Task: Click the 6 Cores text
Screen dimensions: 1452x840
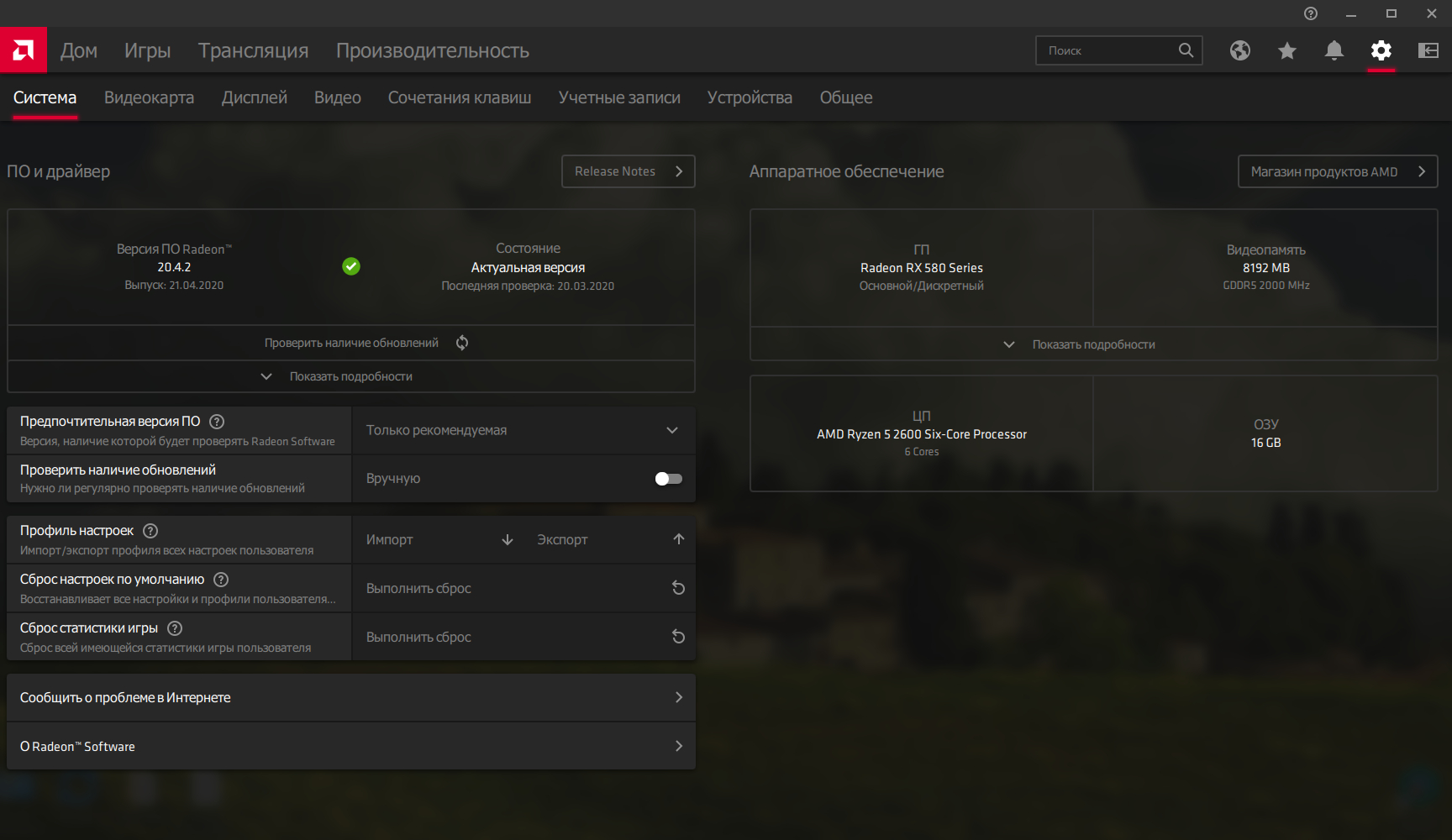Action: [x=922, y=452]
